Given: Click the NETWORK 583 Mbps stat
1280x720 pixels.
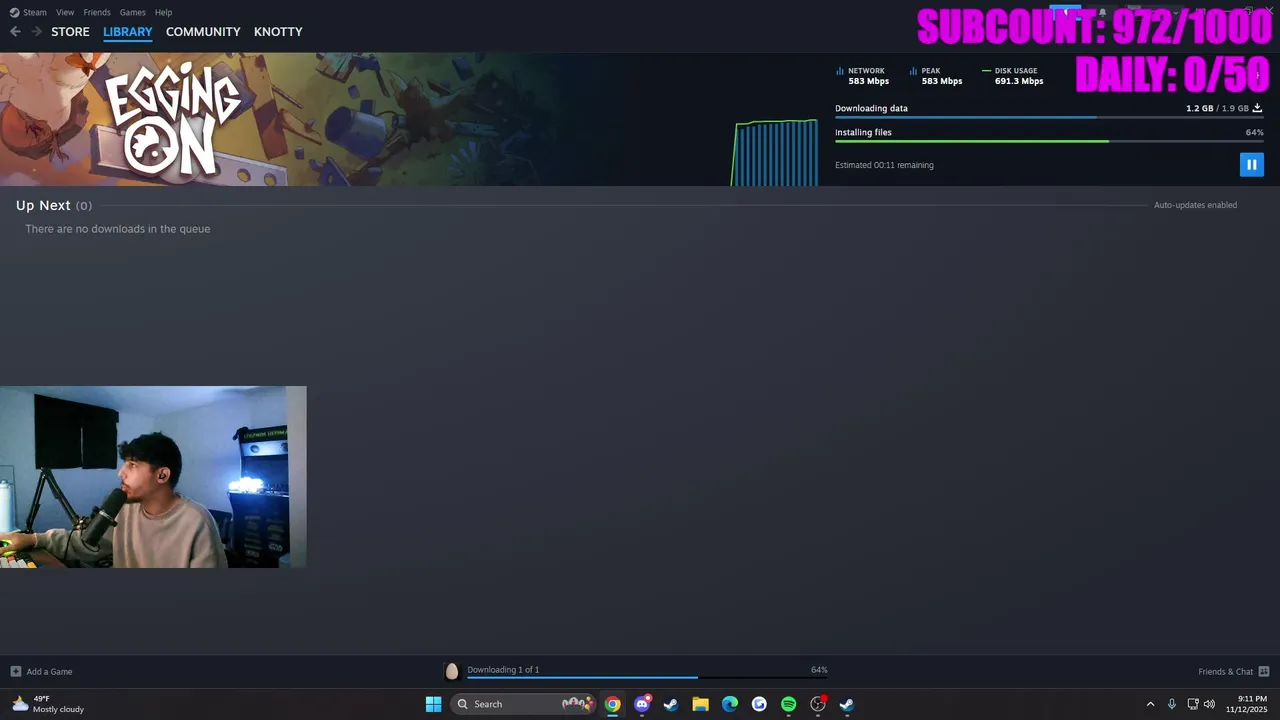Looking at the screenshot, I should click(862, 76).
